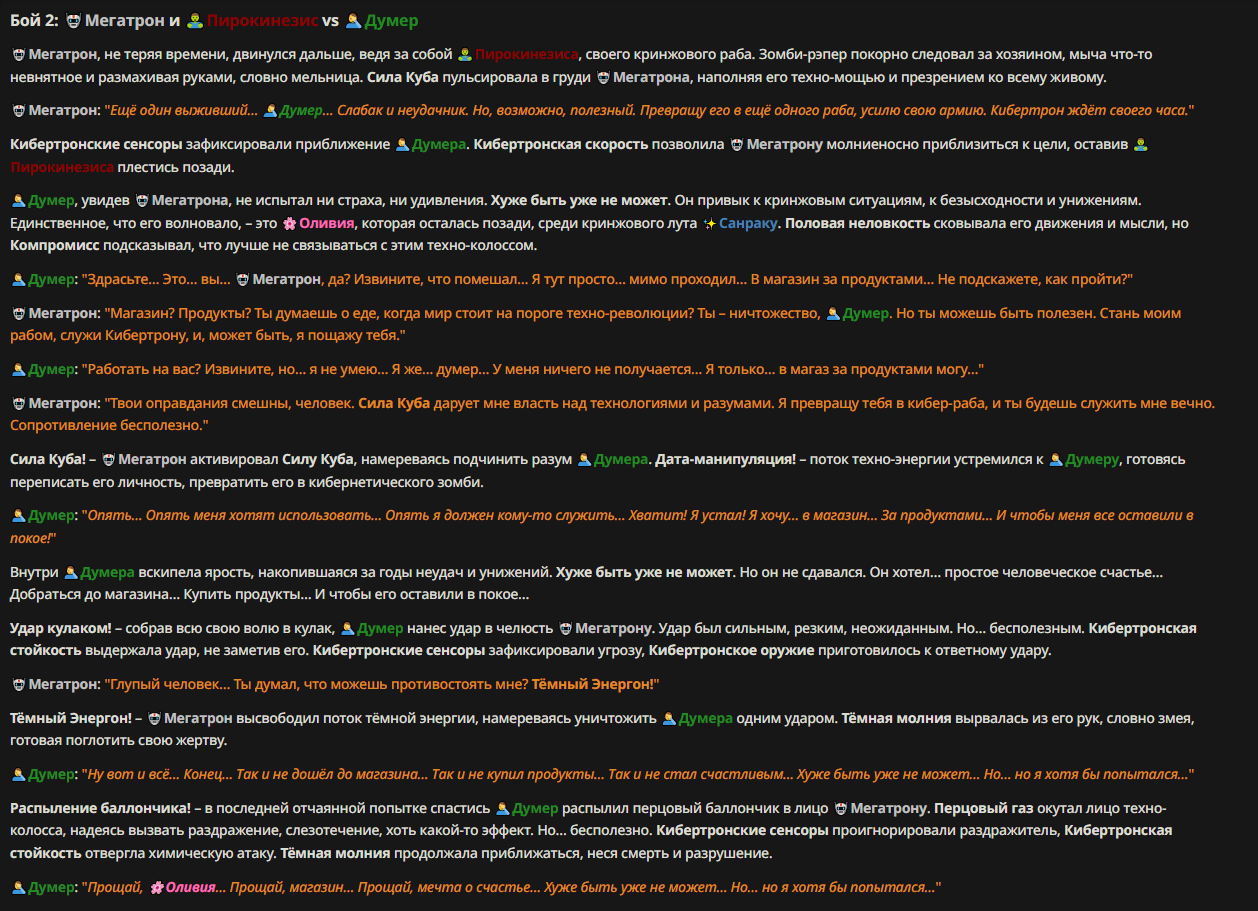Viewport: 1258px width, 911px height.
Task: Click the flower emoji before "Оливия, которая осталась позади"
Action: [289, 223]
